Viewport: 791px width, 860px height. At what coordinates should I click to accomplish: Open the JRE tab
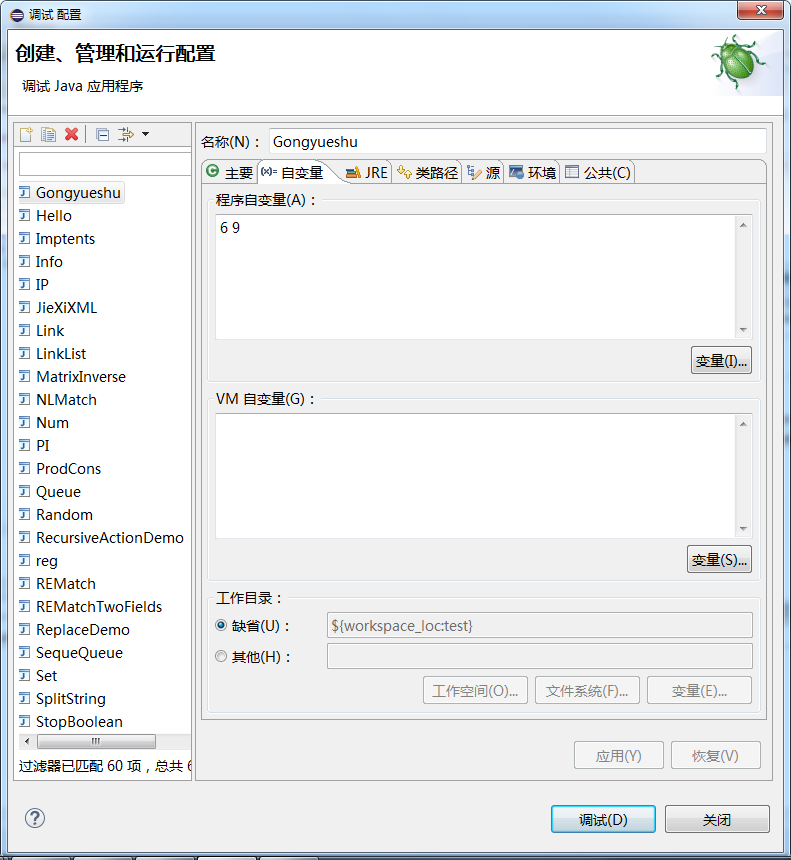click(367, 173)
